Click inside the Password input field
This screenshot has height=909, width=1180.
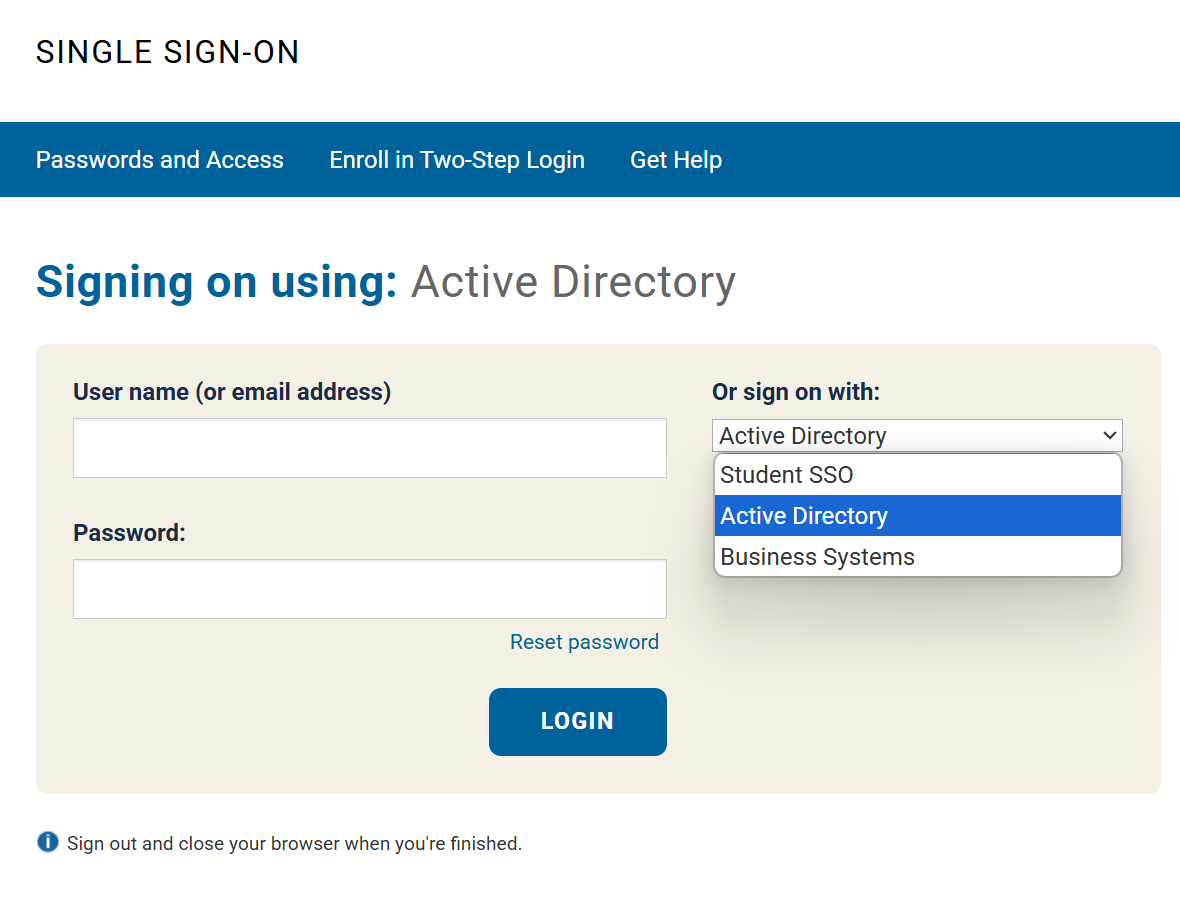[369, 588]
